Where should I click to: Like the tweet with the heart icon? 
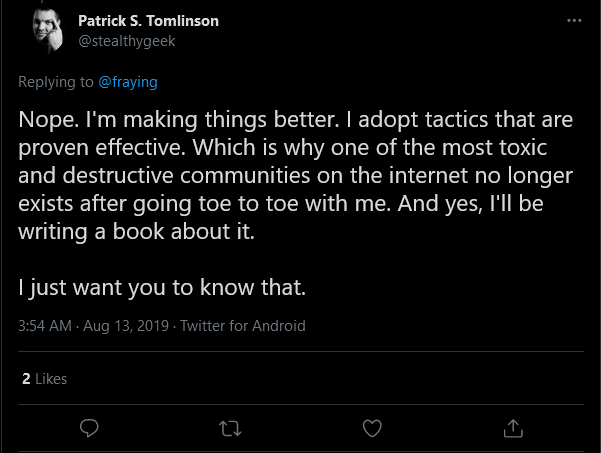click(x=372, y=428)
